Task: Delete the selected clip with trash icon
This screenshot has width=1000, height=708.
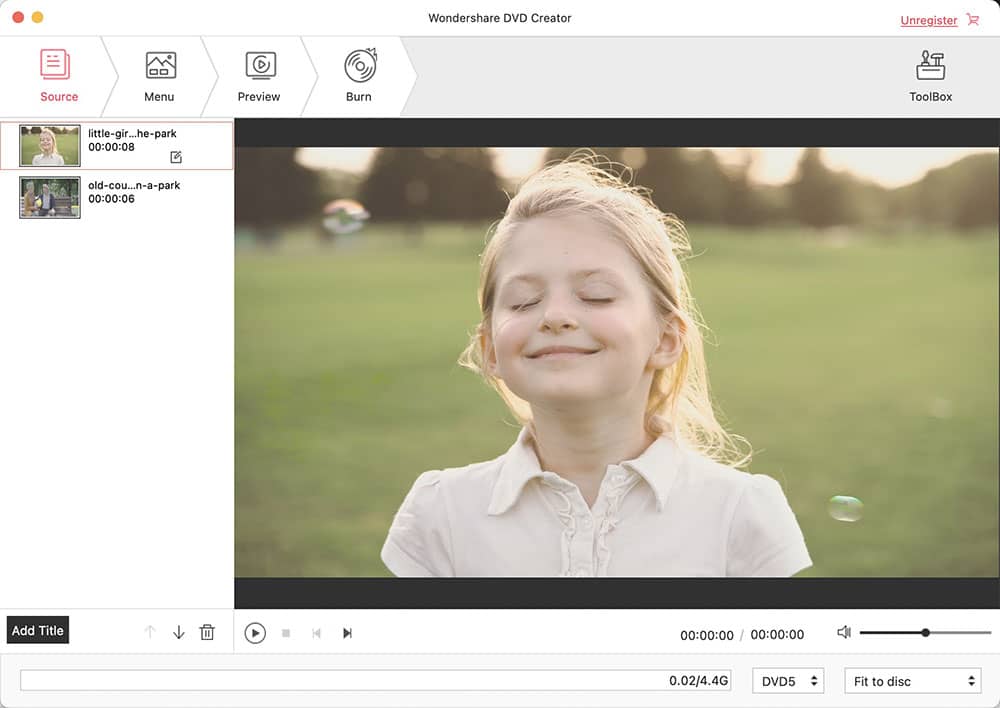Action: point(207,632)
